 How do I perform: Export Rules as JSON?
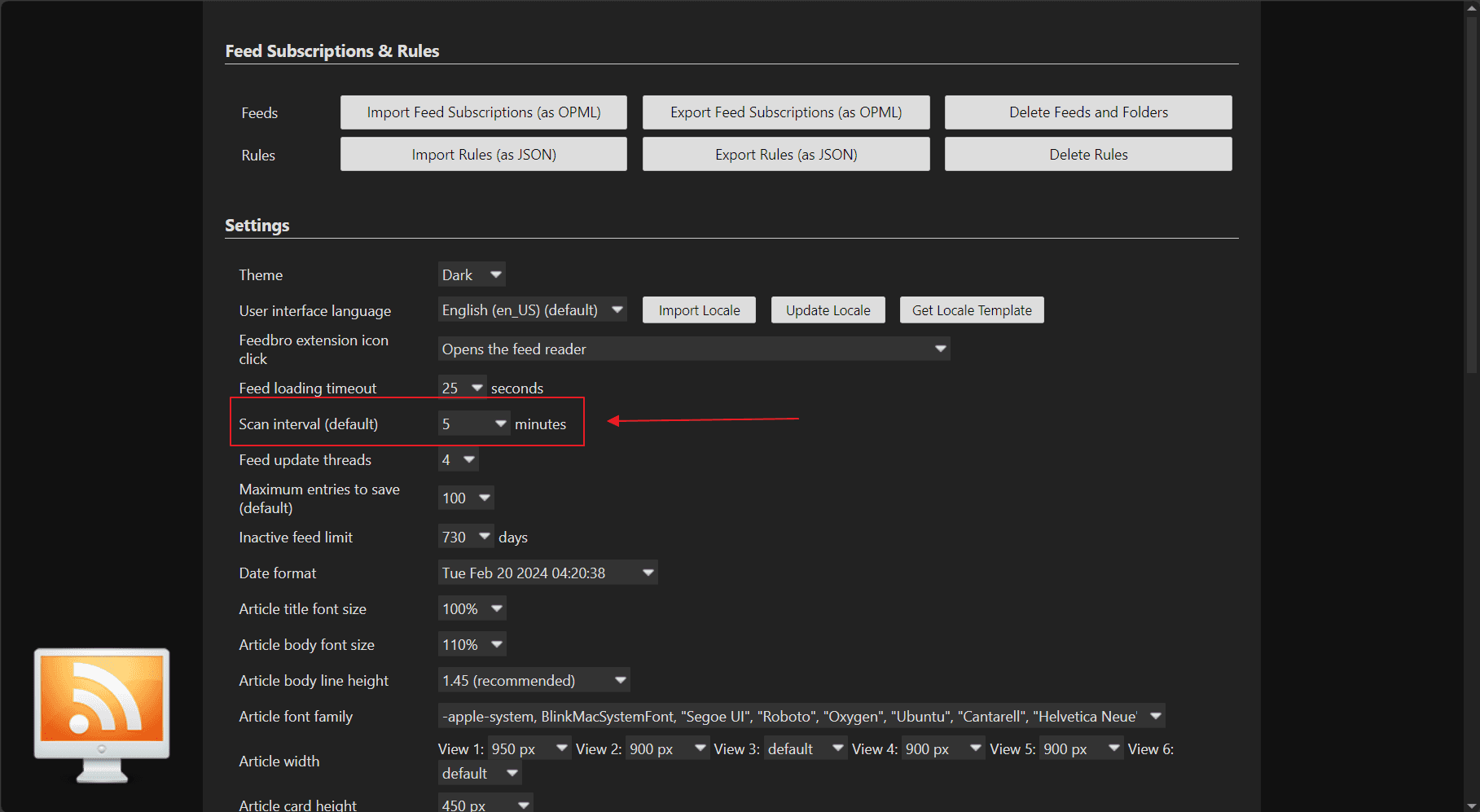[x=786, y=154]
